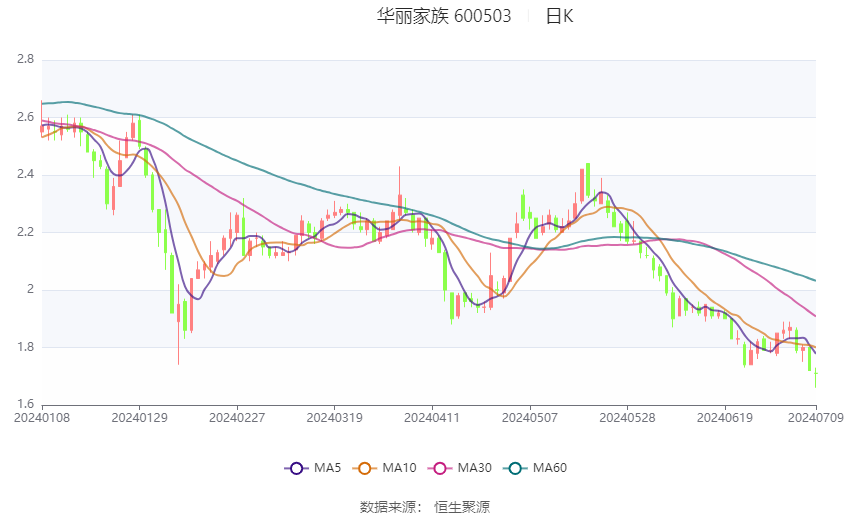Click the 2.6 price axis label

point(25,117)
